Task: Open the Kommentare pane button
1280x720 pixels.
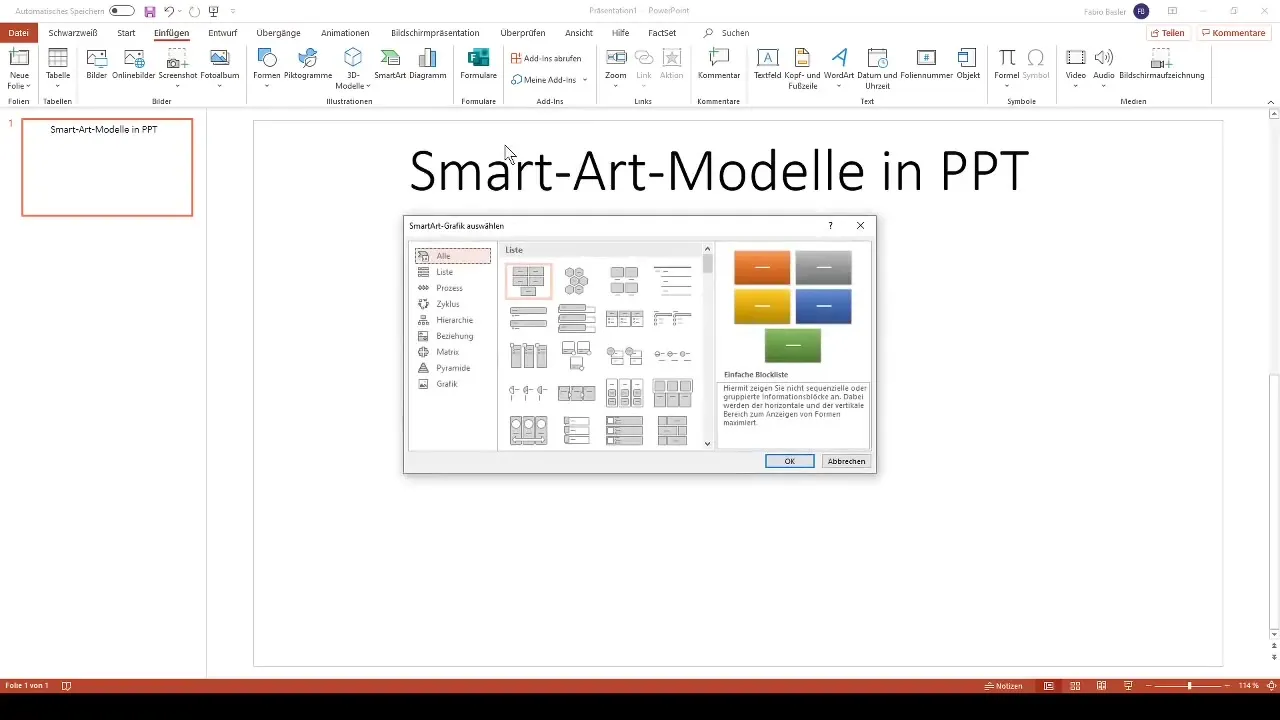Action: pos(1233,33)
